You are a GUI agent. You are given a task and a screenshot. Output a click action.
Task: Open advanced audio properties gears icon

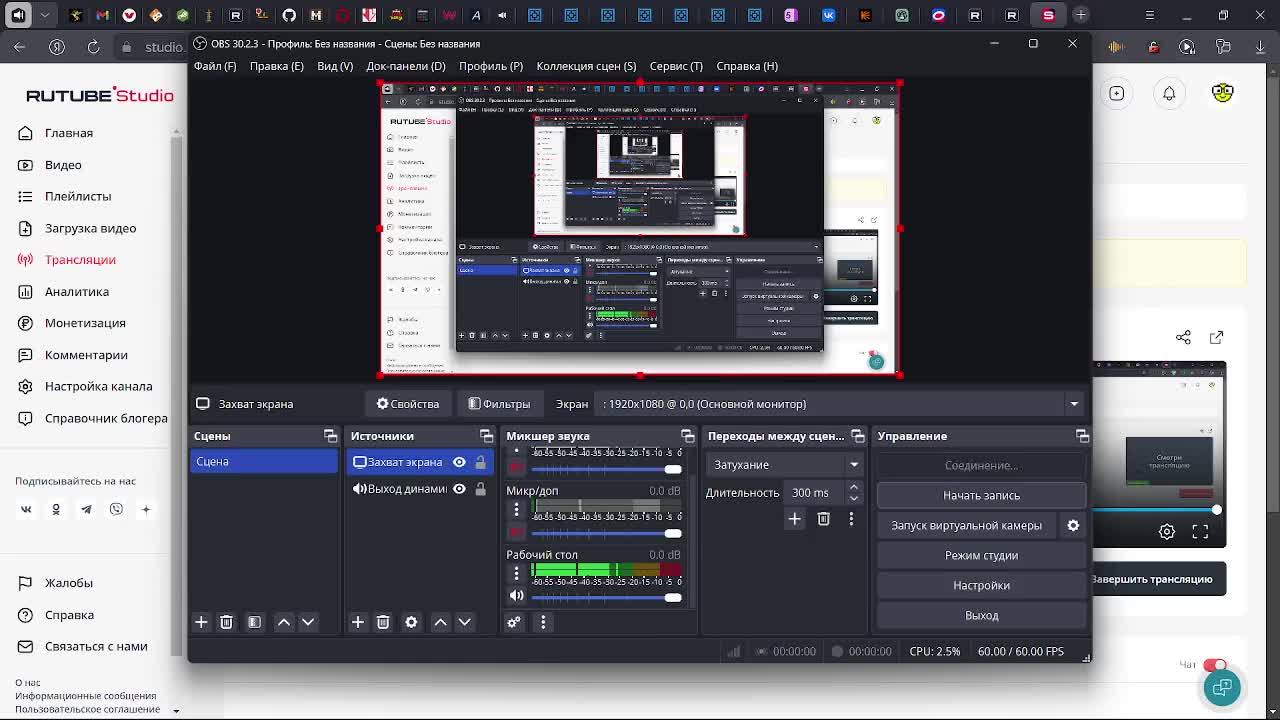coord(514,622)
